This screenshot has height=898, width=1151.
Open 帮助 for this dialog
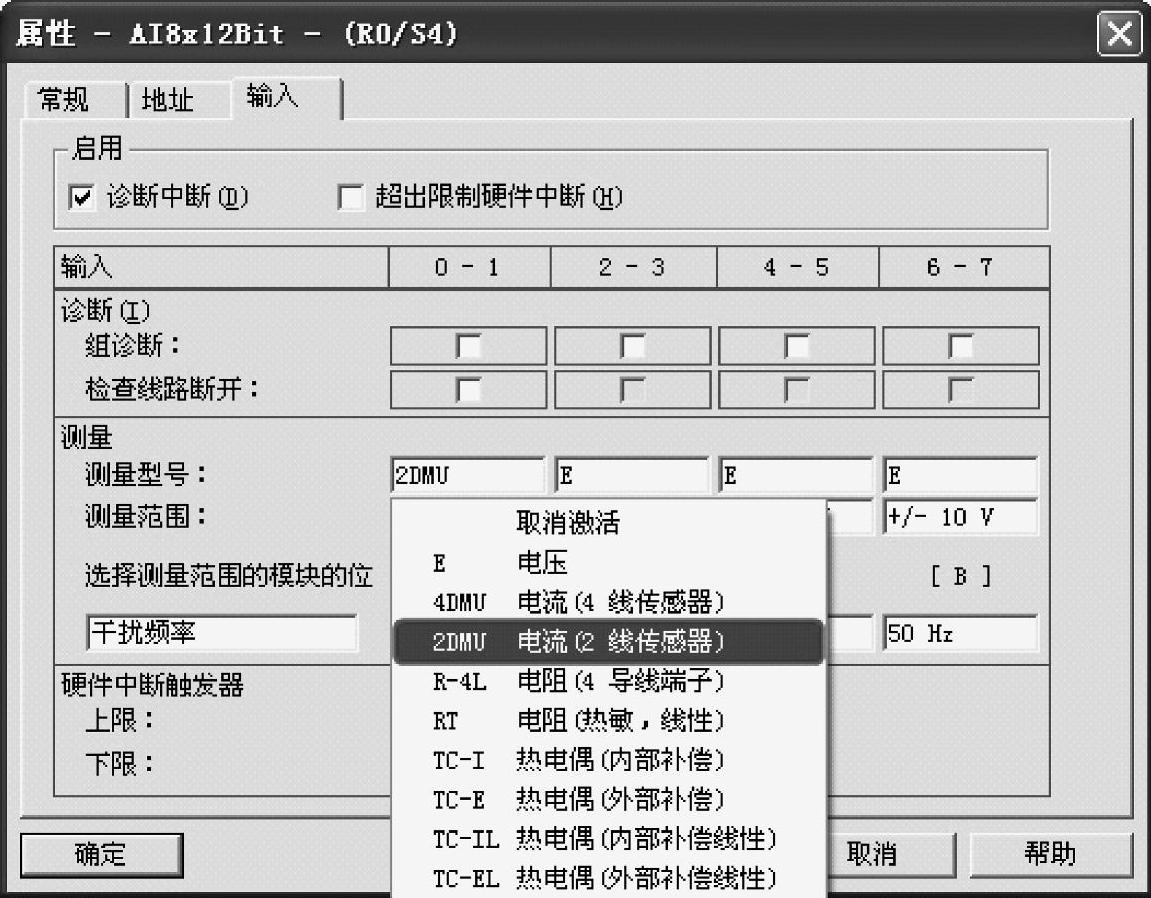(x=1050, y=855)
